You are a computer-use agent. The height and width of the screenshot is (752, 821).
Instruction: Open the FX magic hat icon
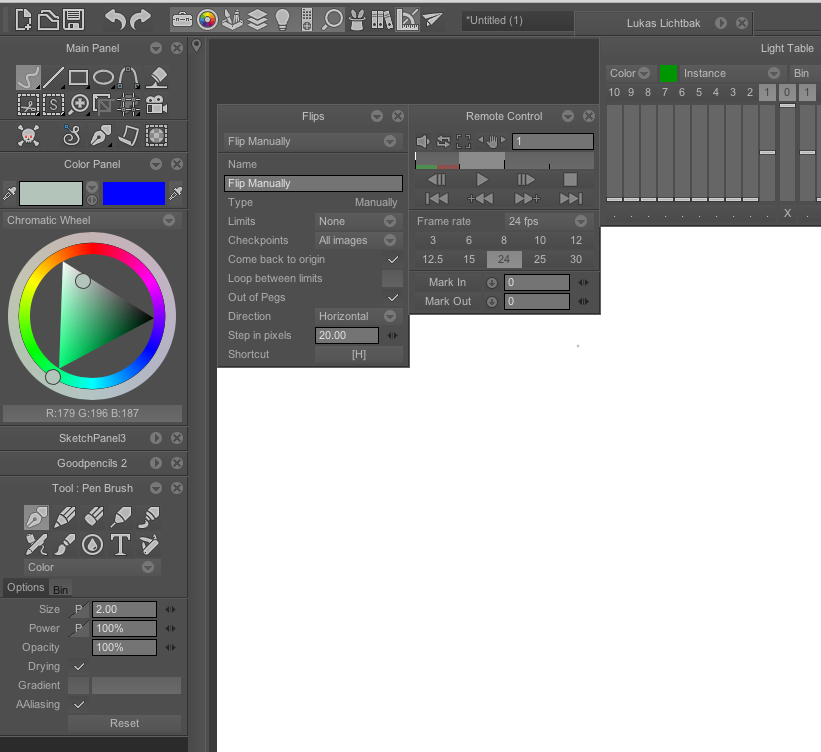point(357,20)
